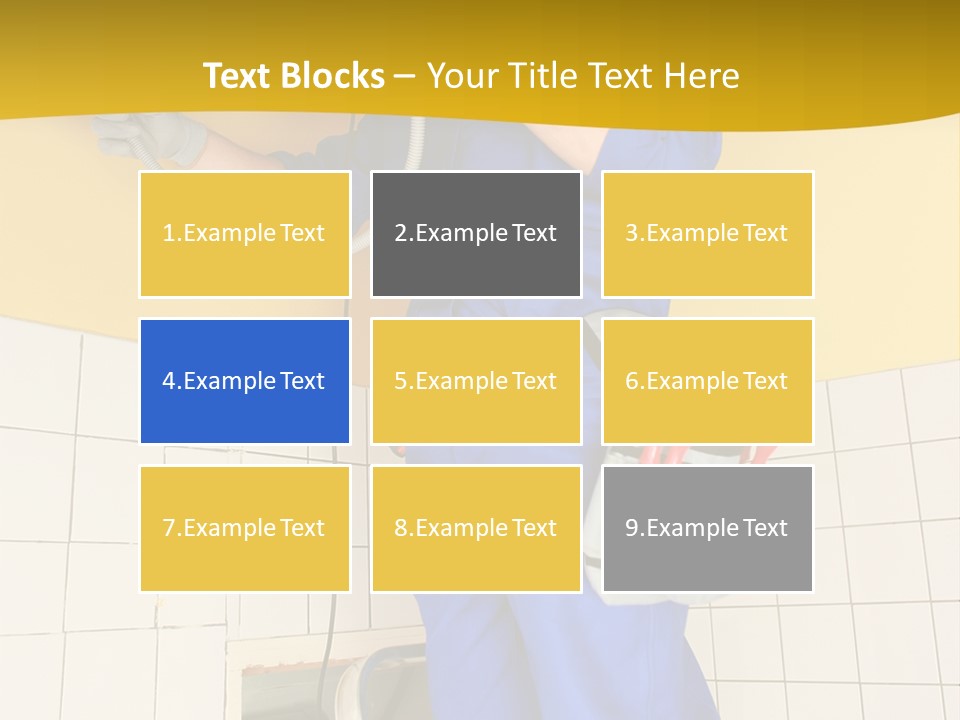The image size is (960, 720).
Task: Click the "Your Title Text Here" heading text
Action: click(x=583, y=76)
